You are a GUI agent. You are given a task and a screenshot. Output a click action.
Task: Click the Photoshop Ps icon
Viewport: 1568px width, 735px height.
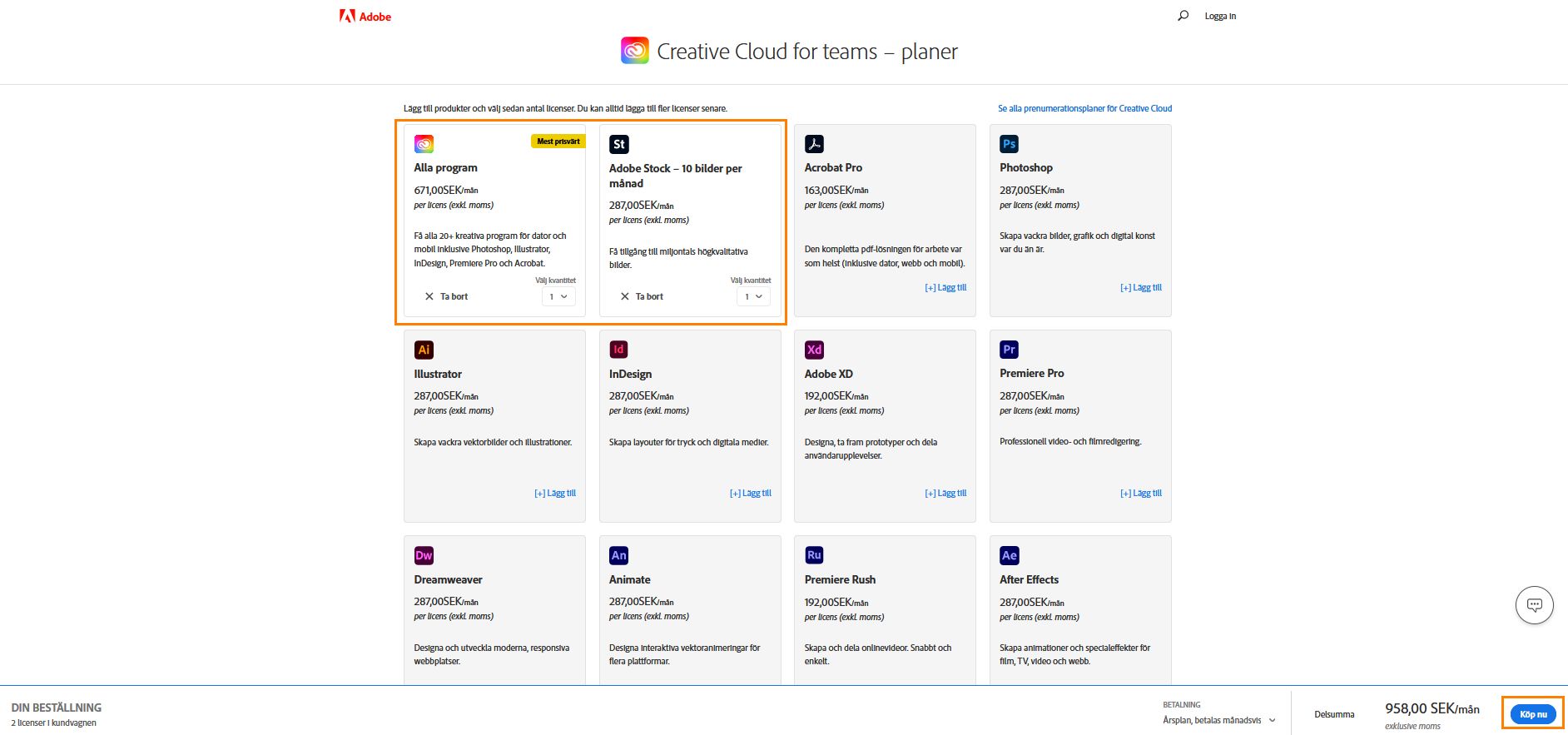pyautogui.click(x=1009, y=144)
